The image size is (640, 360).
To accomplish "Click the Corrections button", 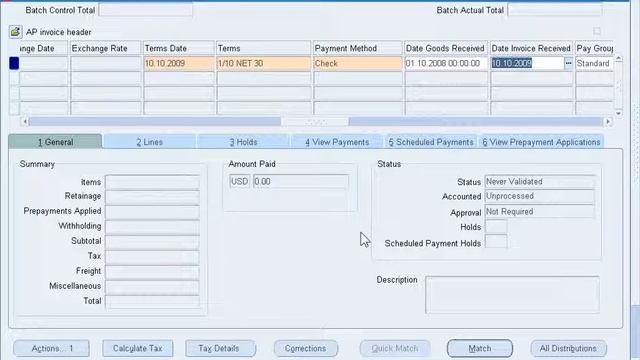I will [306, 349].
